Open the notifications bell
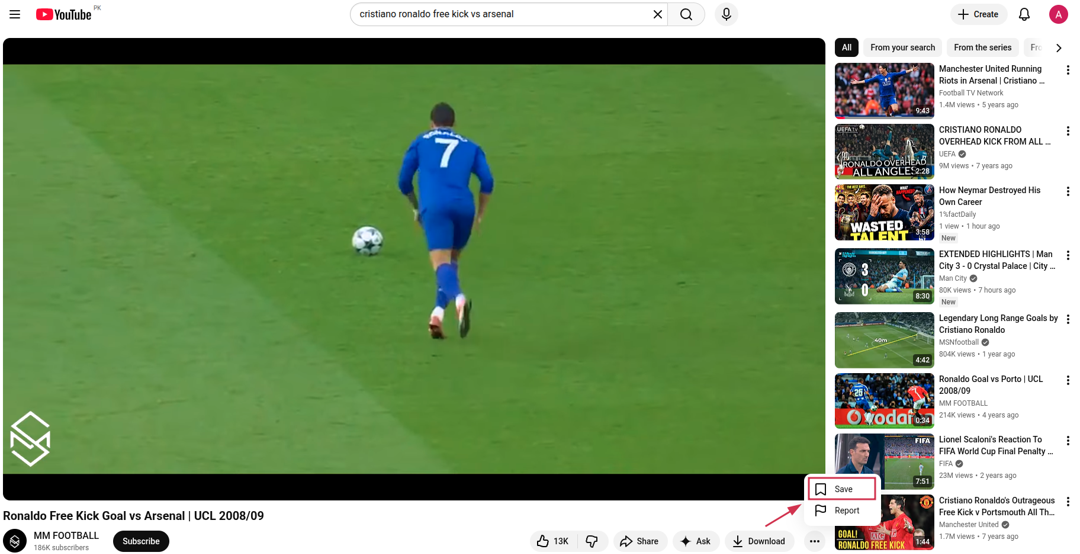 click(x=1024, y=14)
